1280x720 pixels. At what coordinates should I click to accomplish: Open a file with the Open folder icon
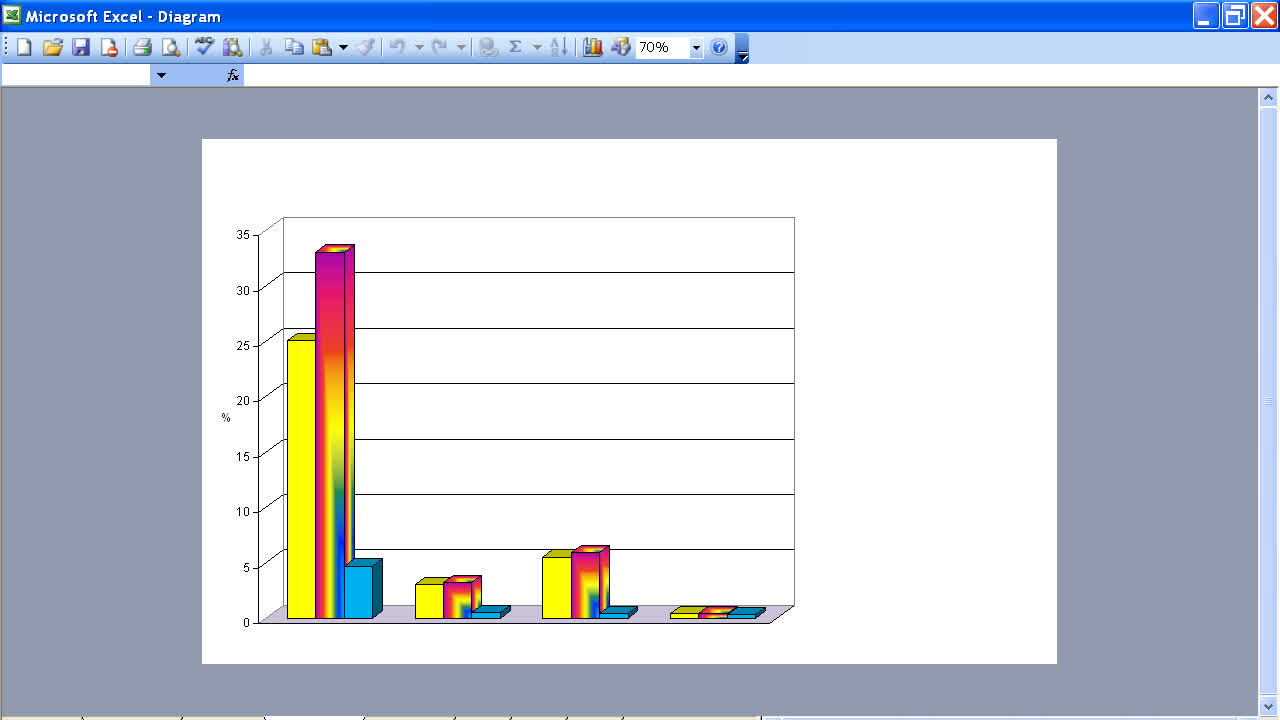(53, 47)
